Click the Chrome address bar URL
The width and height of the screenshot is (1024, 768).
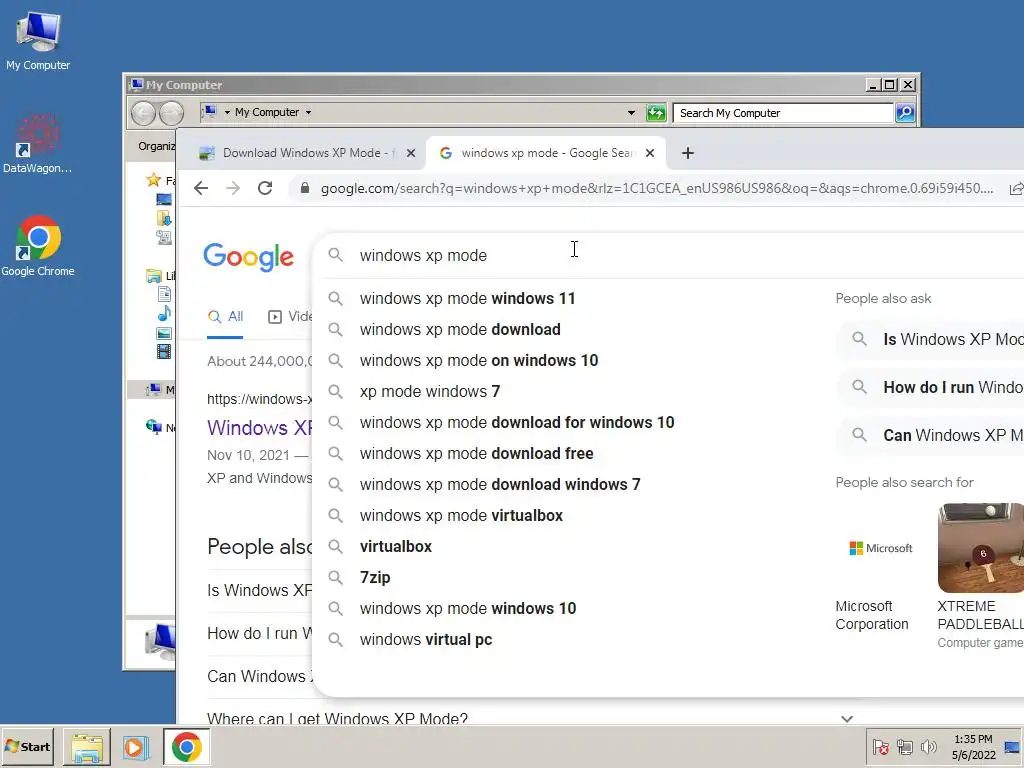coord(656,188)
